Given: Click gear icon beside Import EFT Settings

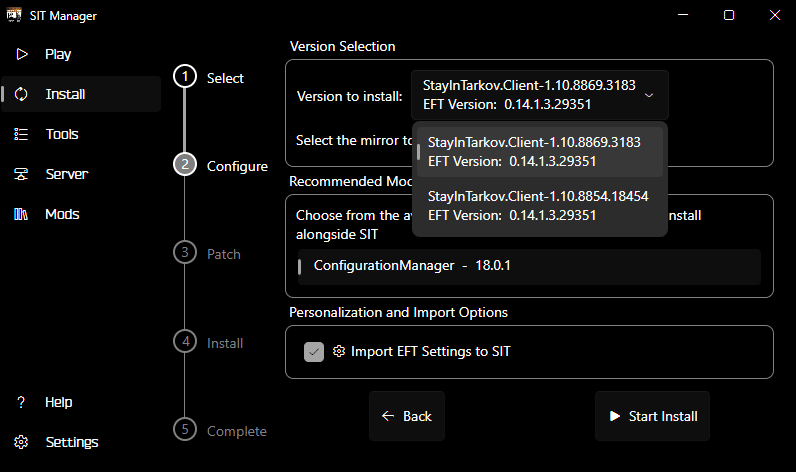Looking at the screenshot, I should tap(339, 351).
